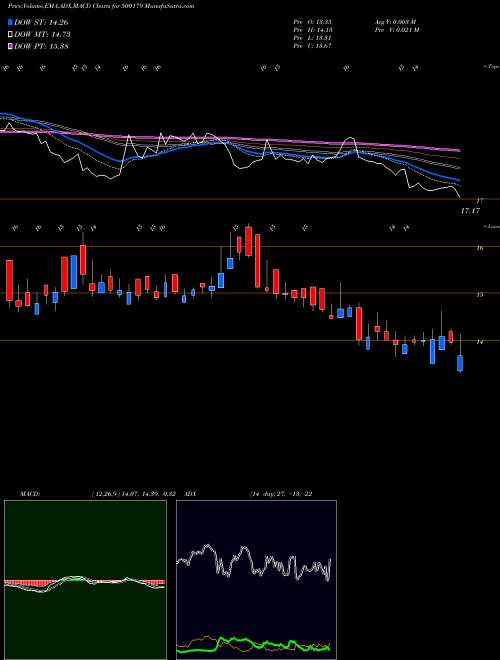Viewport: 500px width, 660px height.
Task: Click the white DOW MT legend swatch
Action: pos(10,35)
